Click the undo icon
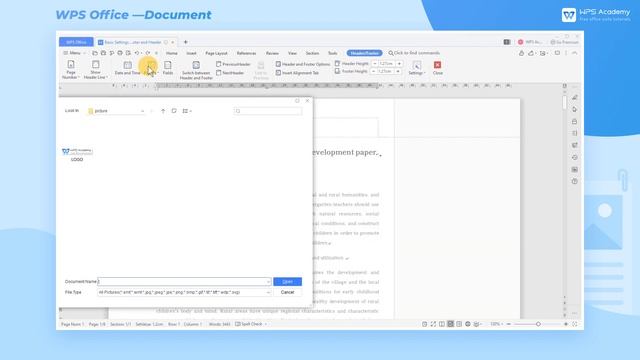640x360 pixels. [x=137, y=53]
